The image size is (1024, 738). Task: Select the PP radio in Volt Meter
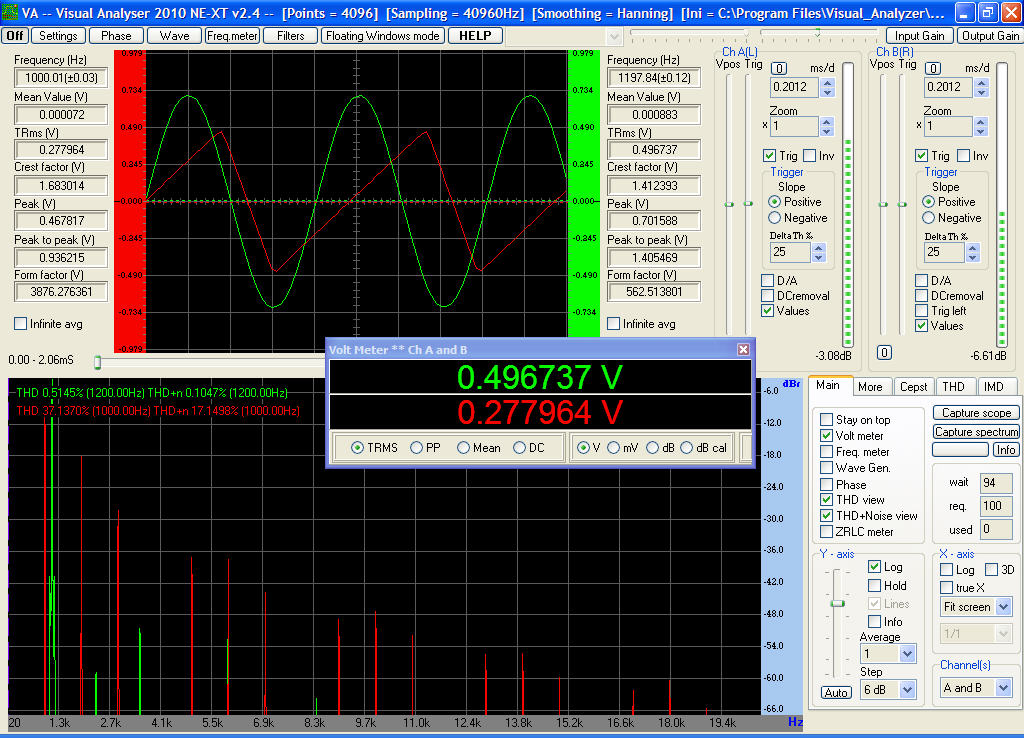(417, 448)
